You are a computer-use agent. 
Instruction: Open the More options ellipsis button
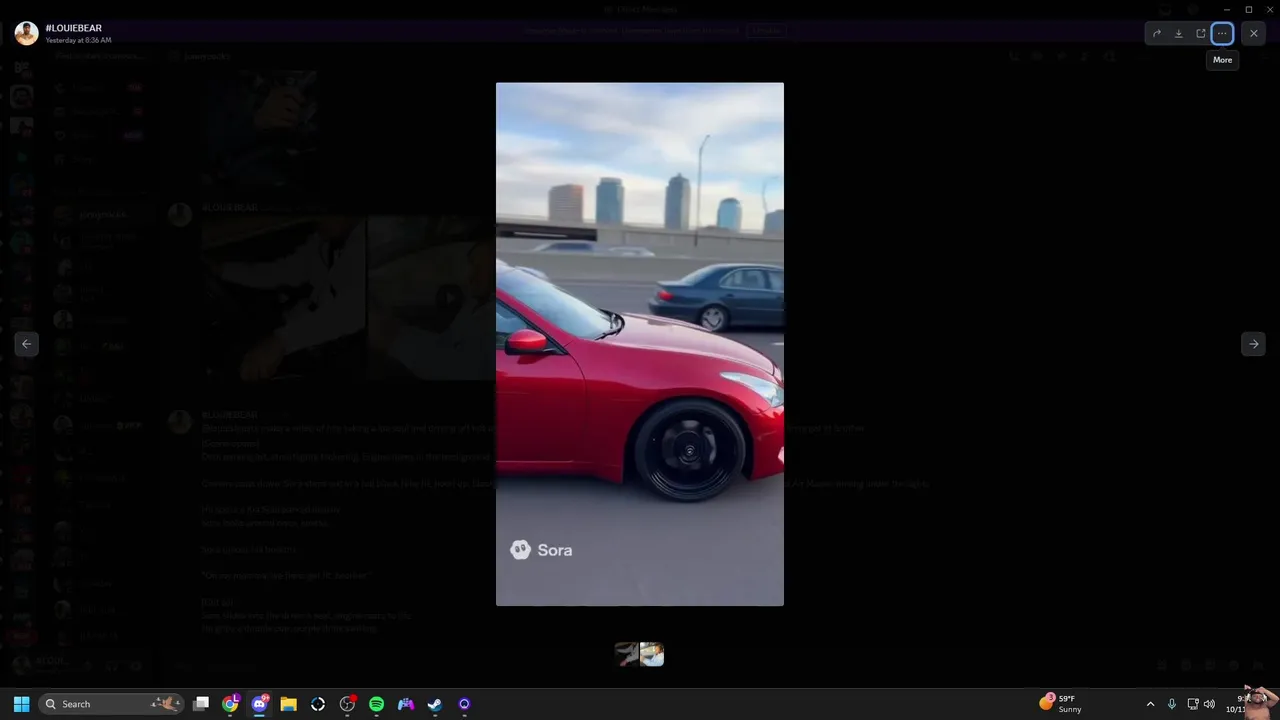(x=1222, y=33)
